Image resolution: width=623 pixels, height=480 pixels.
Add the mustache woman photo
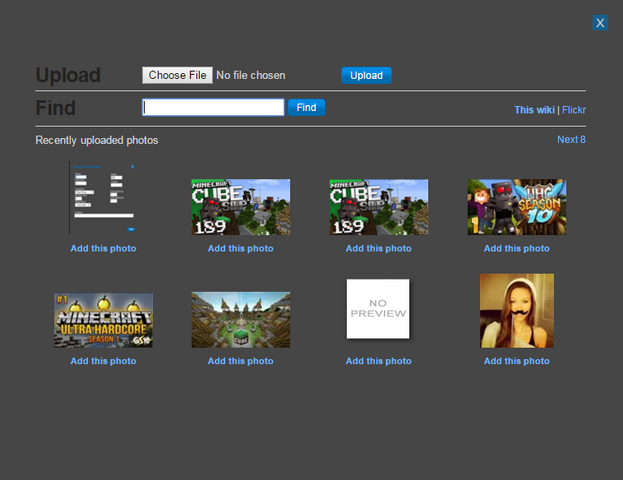pos(517,361)
